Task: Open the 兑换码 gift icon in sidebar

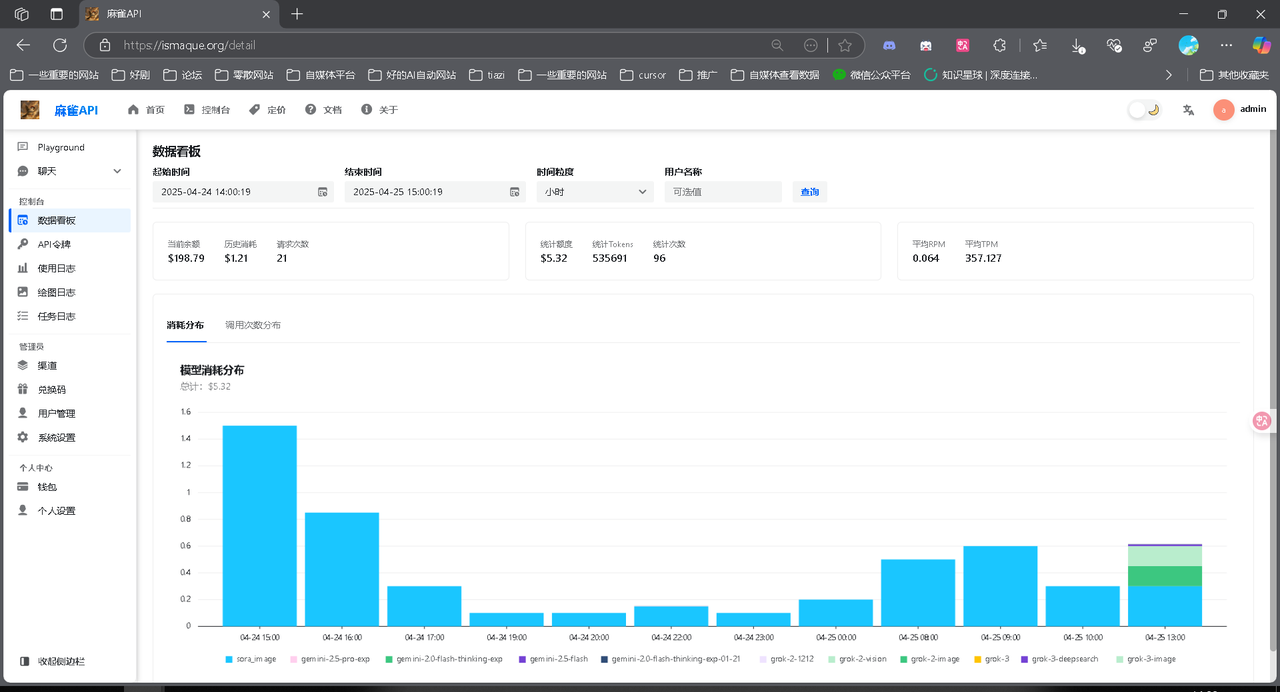Action: click(23, 389)
